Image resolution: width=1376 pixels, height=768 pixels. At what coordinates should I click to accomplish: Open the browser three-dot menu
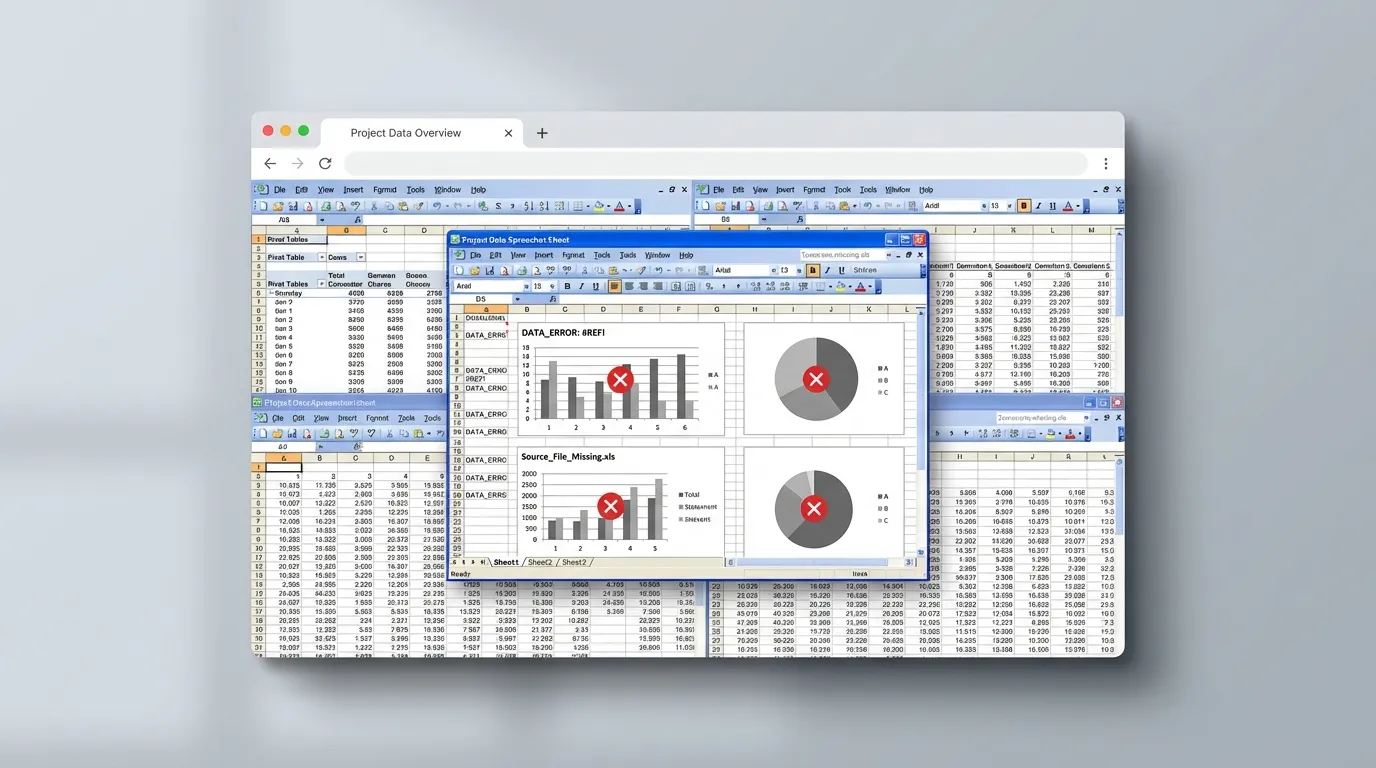coord(1105,164)
